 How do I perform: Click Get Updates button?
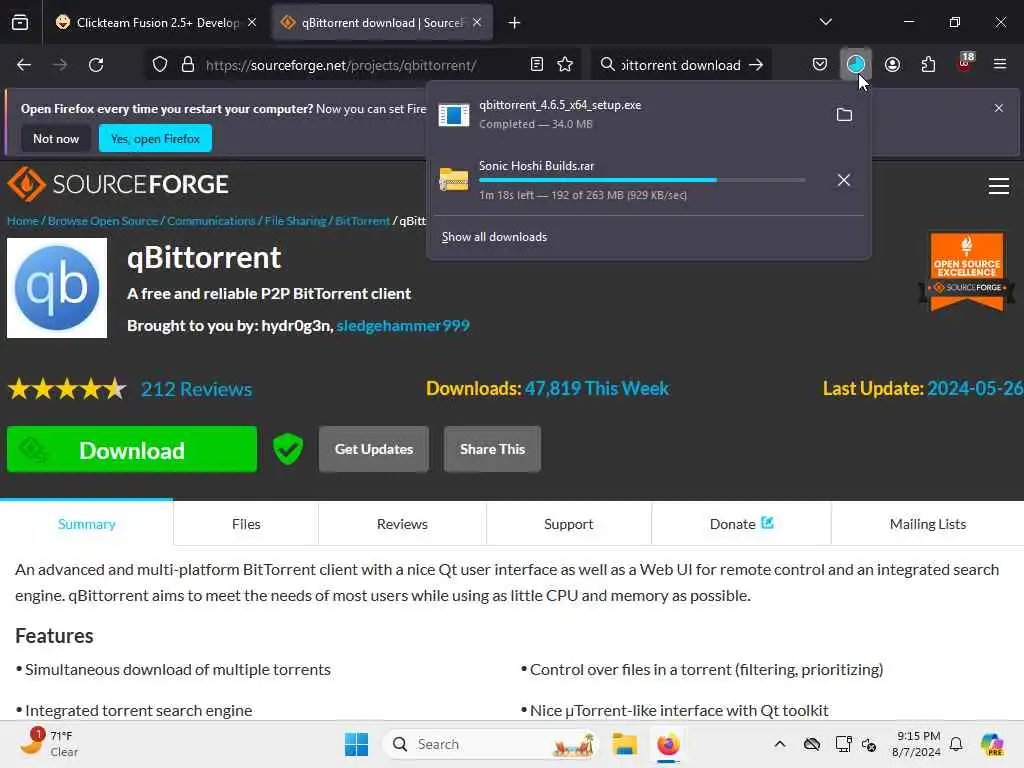coord(374,449)
